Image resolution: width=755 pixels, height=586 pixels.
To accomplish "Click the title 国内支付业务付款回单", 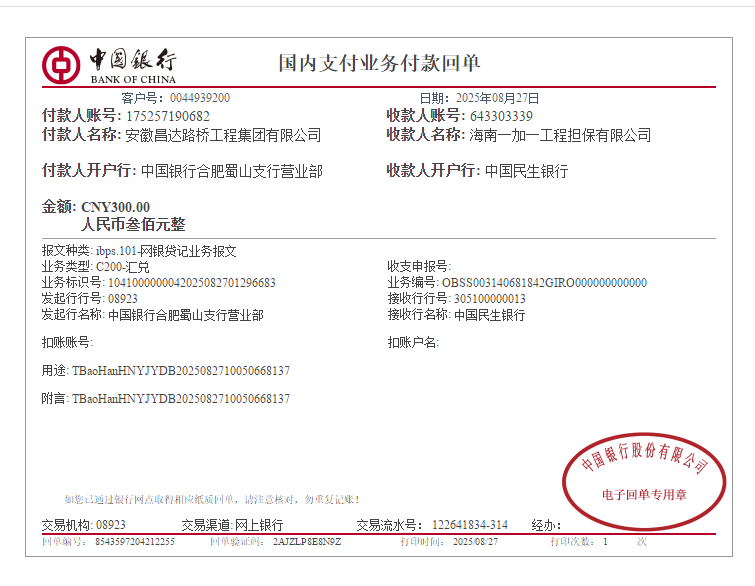I will pos(379,63).
